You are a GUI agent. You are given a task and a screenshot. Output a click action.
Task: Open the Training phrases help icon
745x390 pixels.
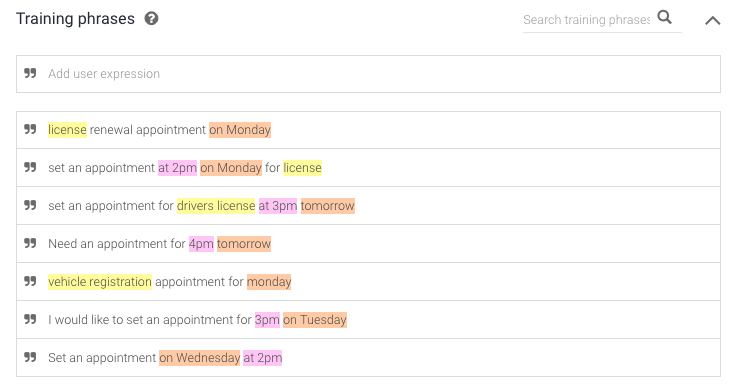pyautogui.click(x=152, y=19)
